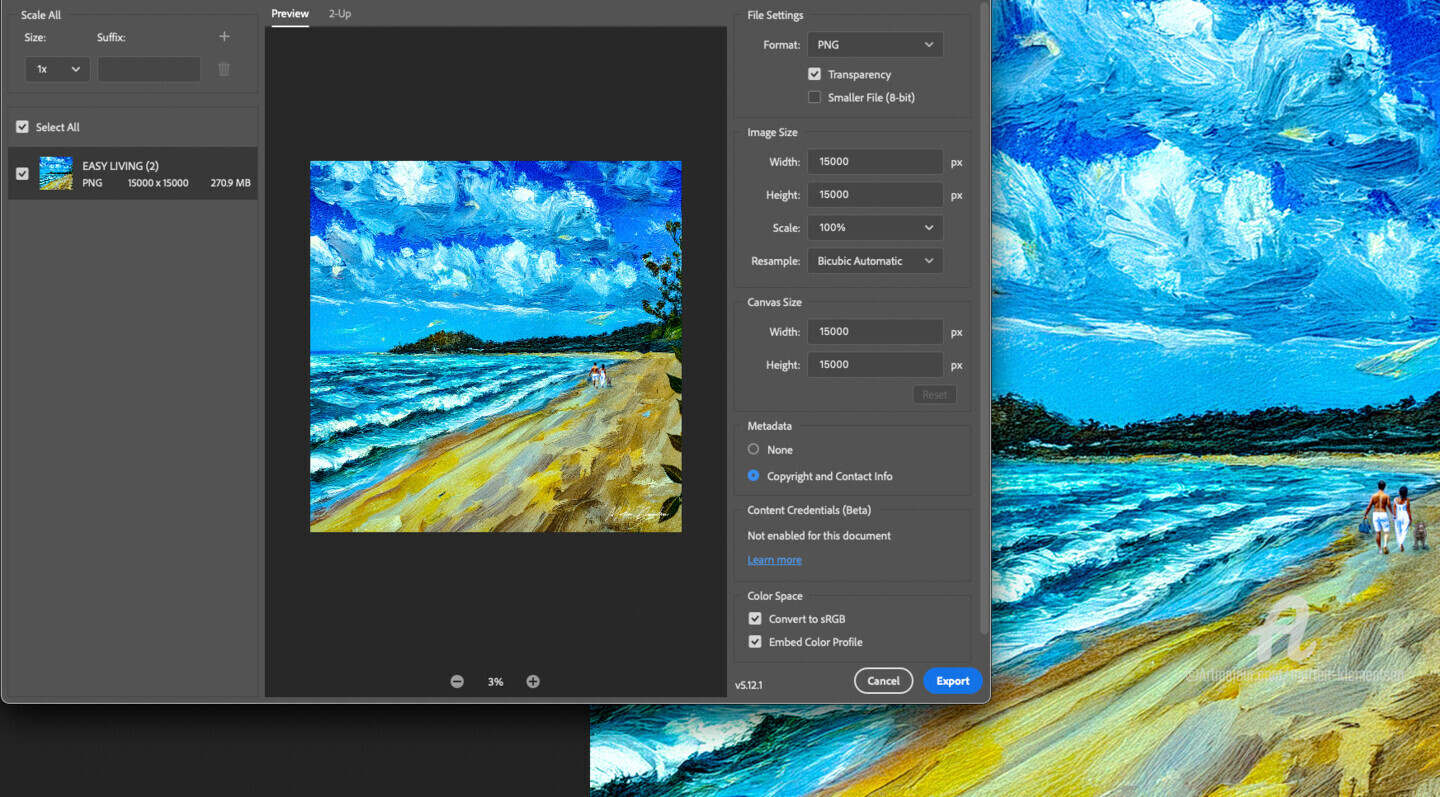Viewport: 1440px width, 797px height.
Task: Toggle Embed Color Profile checkbox
Action: 755,642
